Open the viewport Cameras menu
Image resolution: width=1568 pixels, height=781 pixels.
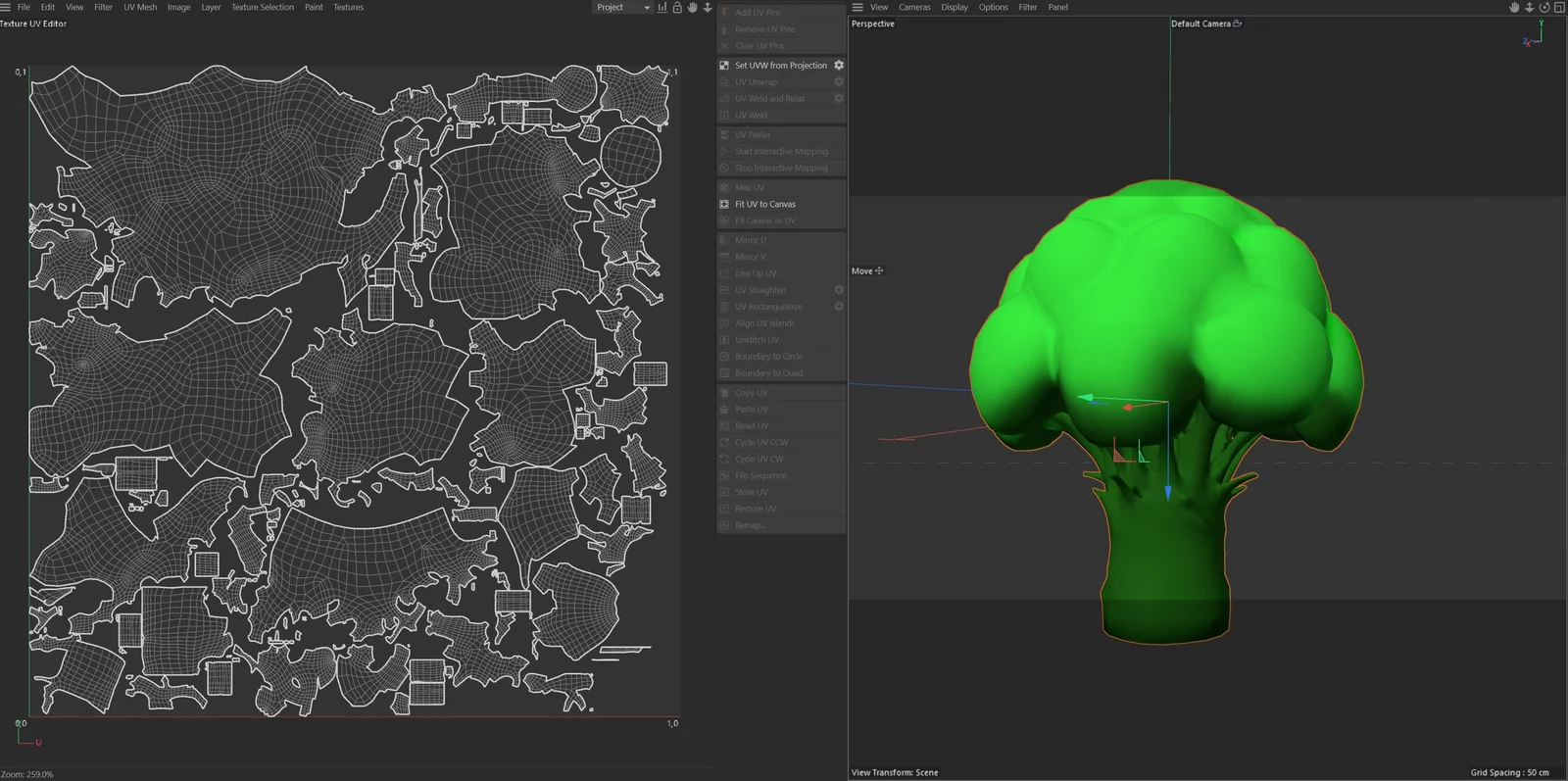click(x=914, y=7)
